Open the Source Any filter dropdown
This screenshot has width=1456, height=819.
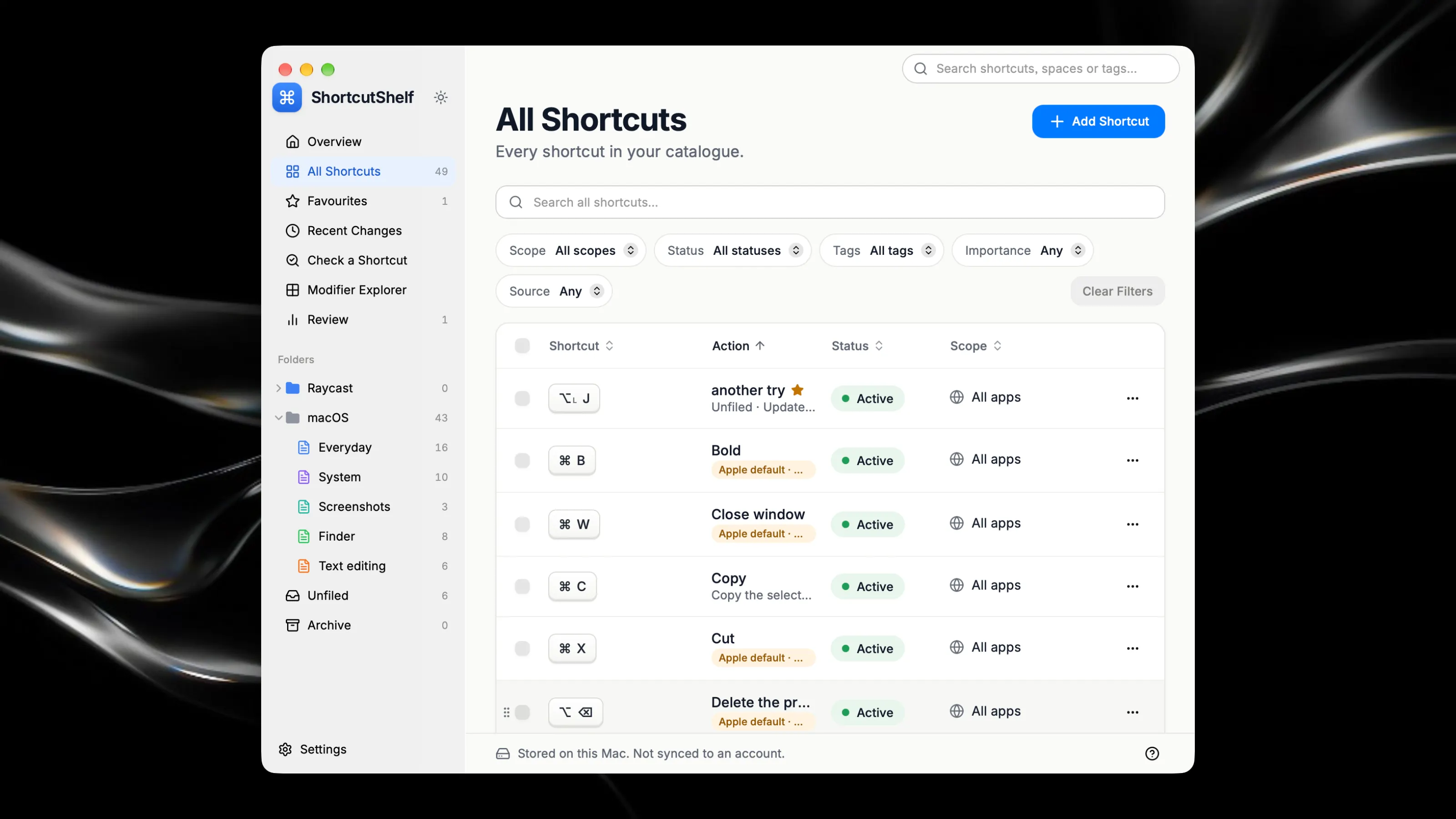coord(553,291)
